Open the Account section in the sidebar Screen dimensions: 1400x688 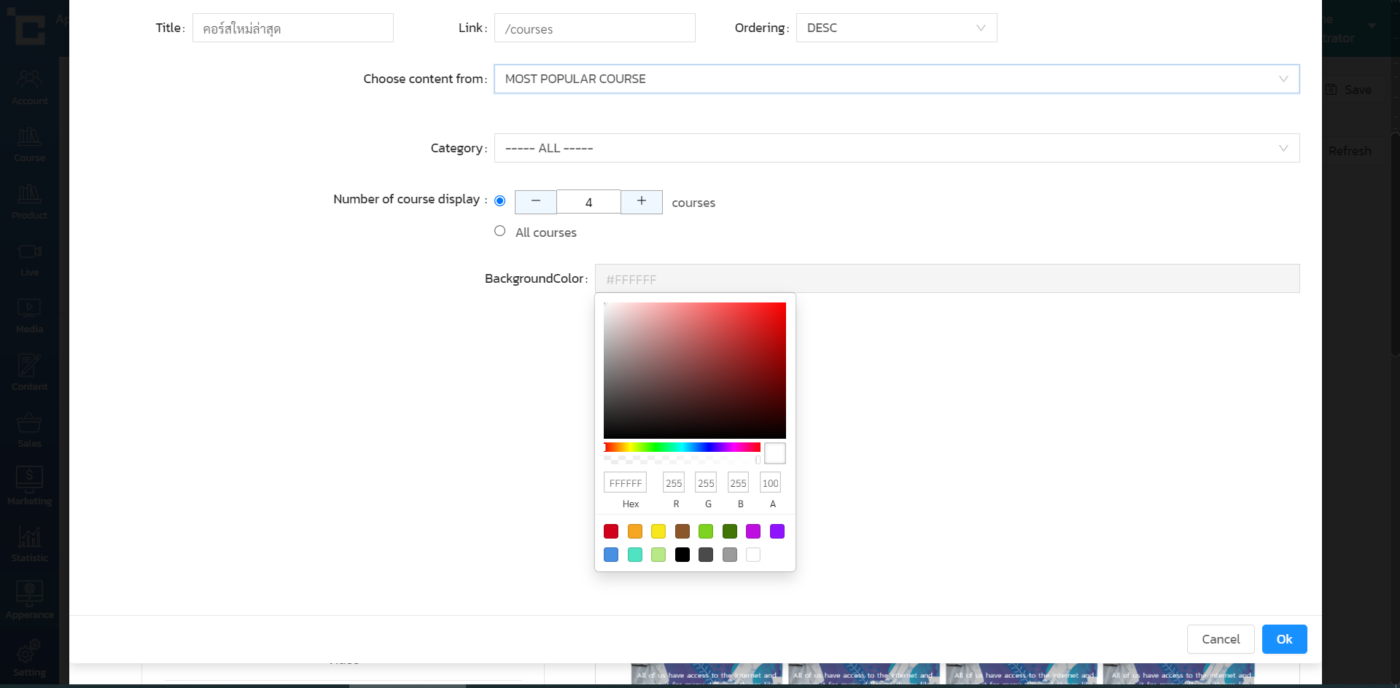[29, 86]
